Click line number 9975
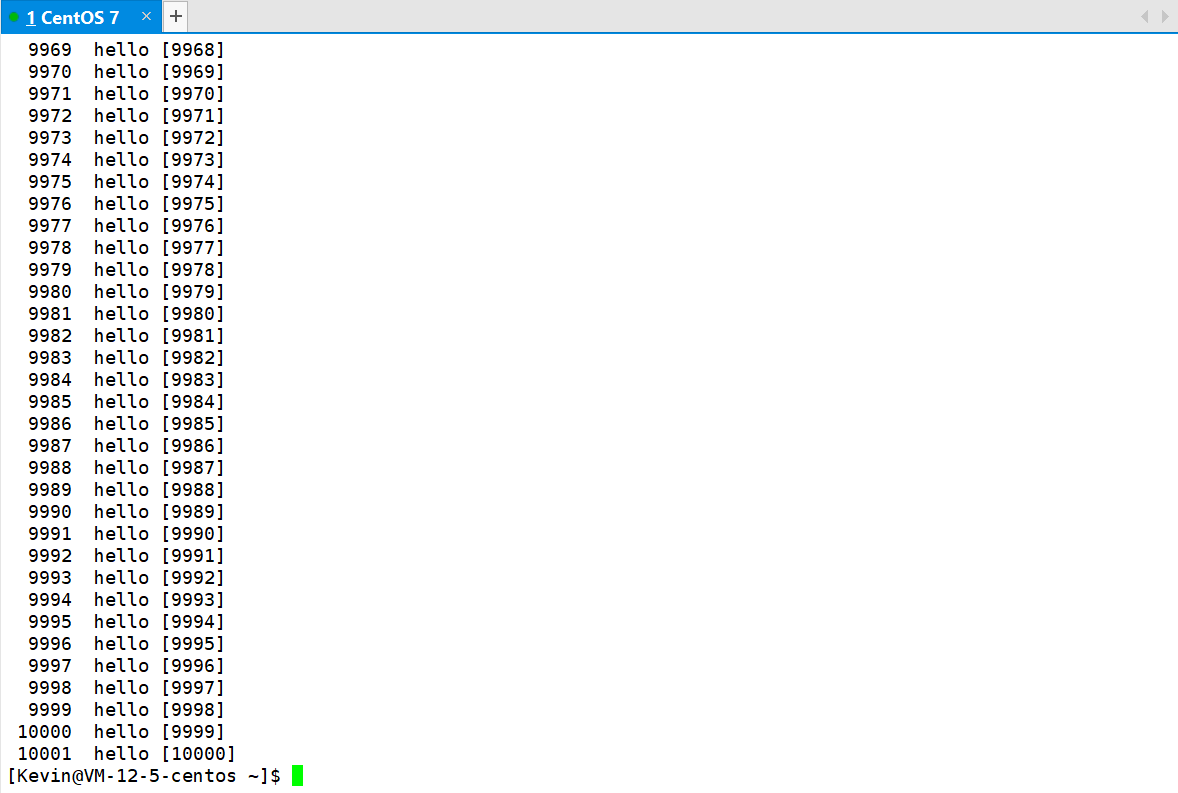Image resolution: width=1178 pixels, height=793 pixels. [50, 182]
